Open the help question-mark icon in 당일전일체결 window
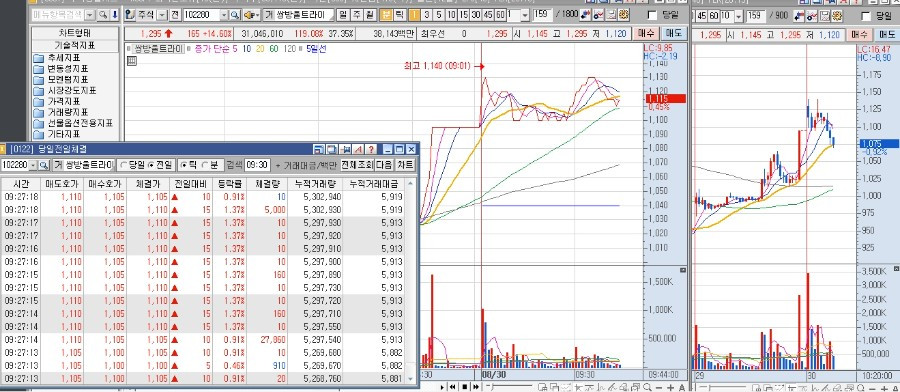Screen dimensions: 900x392 tap(371, 150)
